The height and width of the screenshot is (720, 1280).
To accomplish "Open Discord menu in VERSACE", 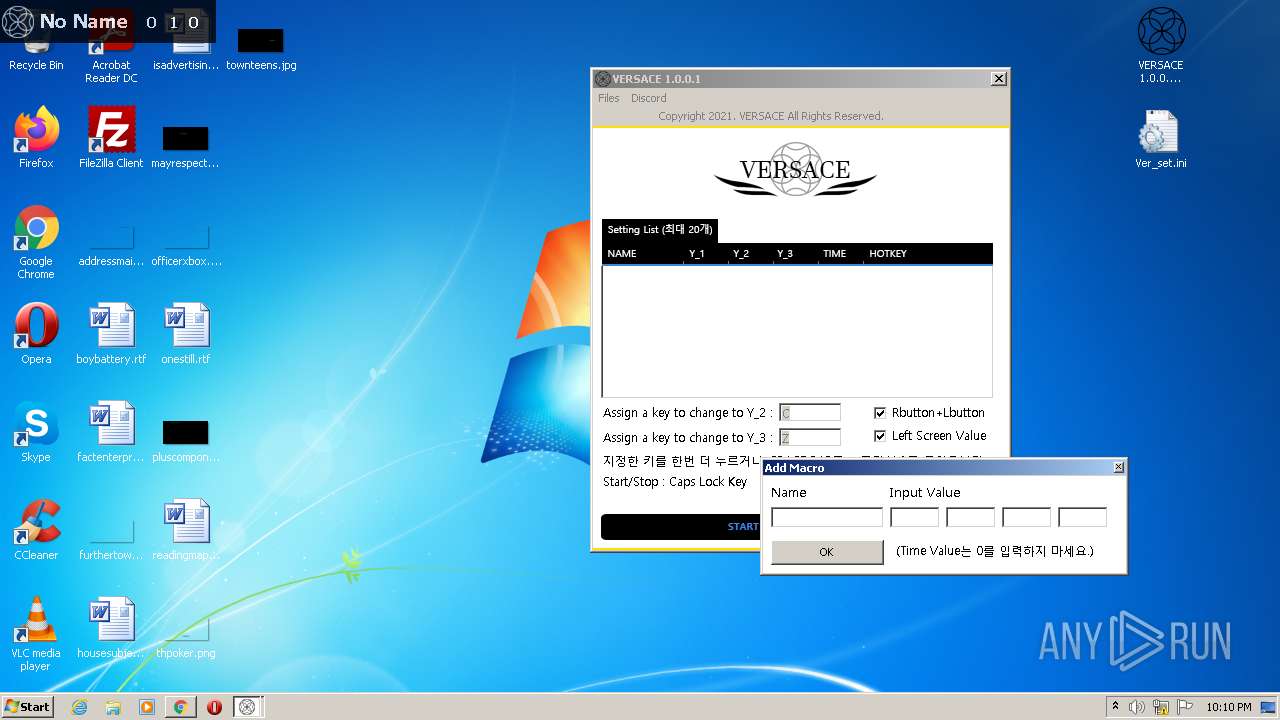I will (x=649, y=98).
